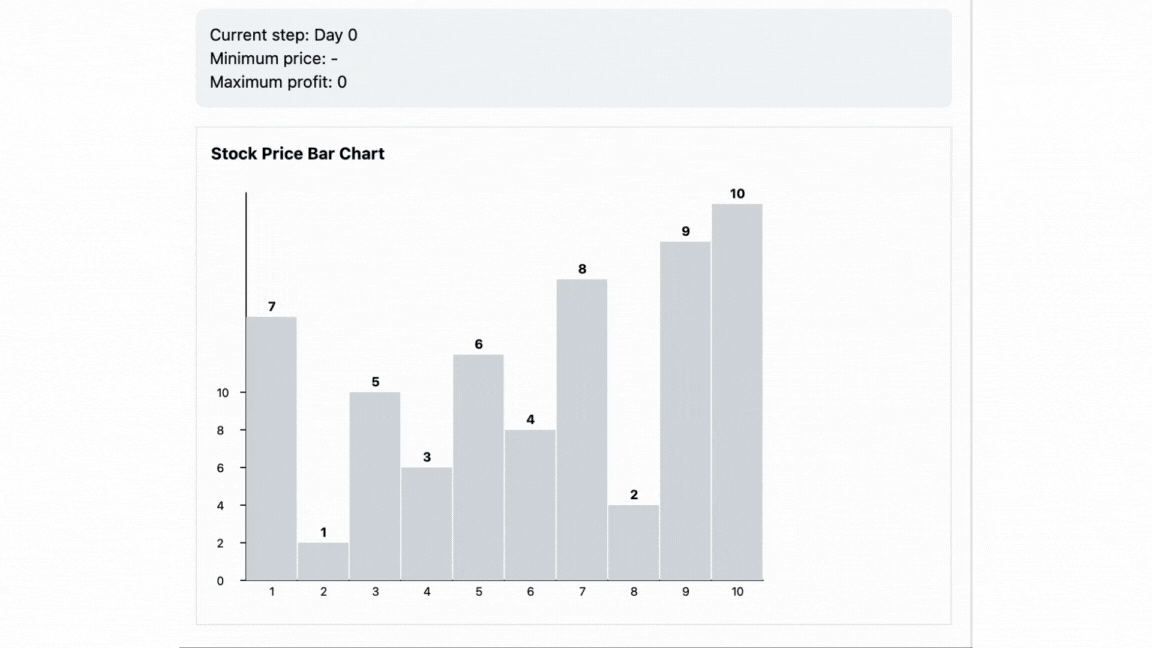Viewport: 1152px width, 648px height.
Task: Click the day 7 bar labeled 8
Action: point(582,430)
